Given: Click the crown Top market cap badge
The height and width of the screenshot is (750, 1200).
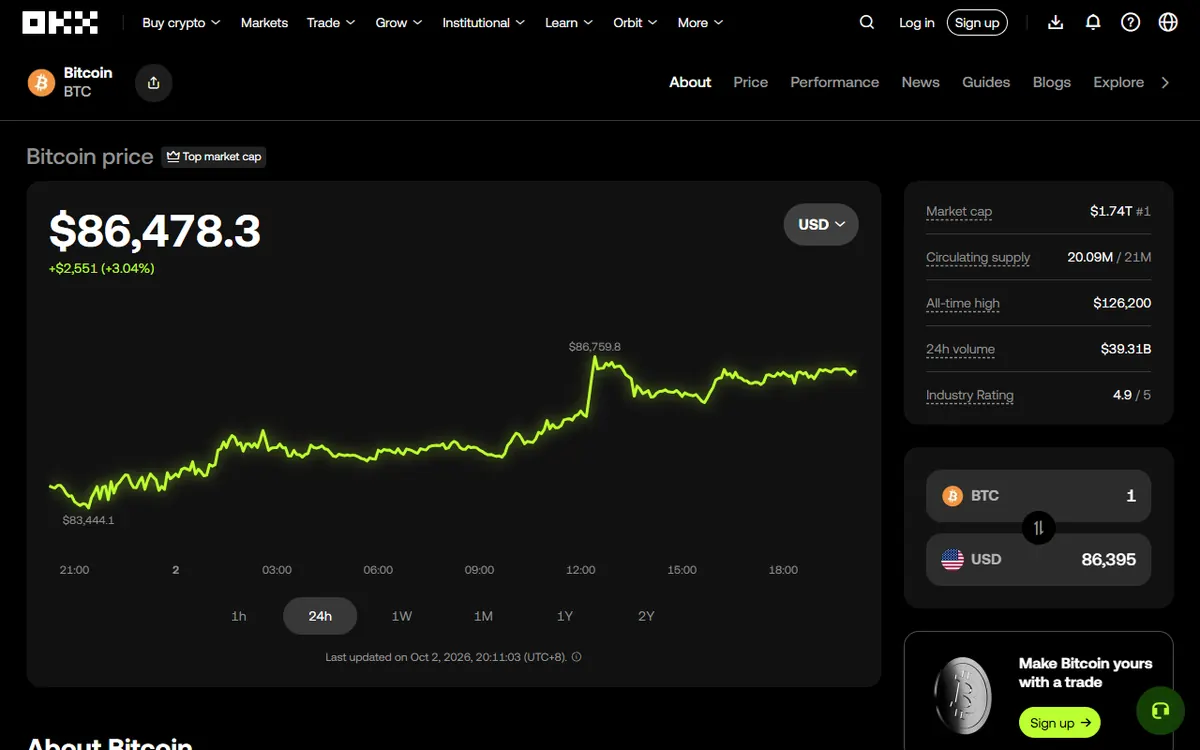Looking at the screenshot, I should [x=214, y=157].
